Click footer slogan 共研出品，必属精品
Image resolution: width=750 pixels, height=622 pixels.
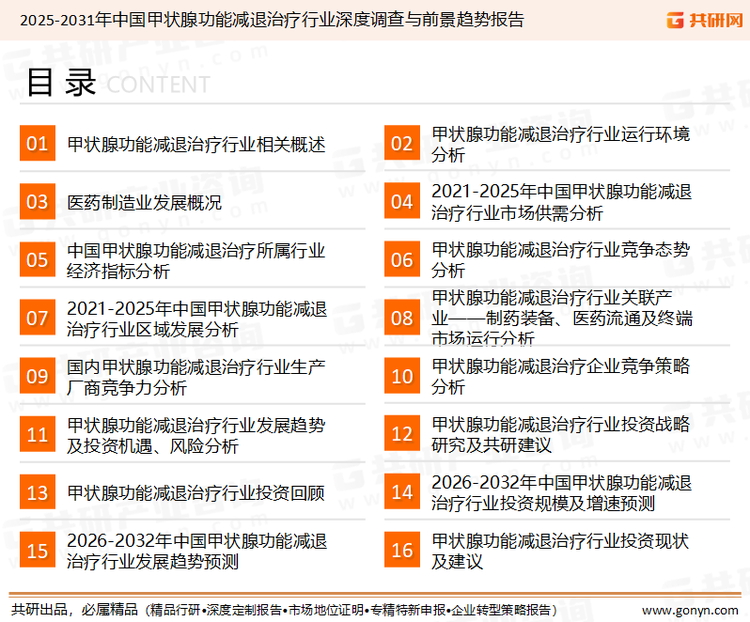pyautogui.click(x=75, y=610)
